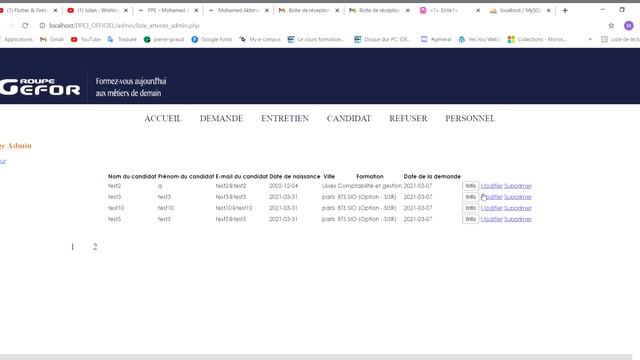
Task: Open the ENTRETIEN menu page
Action: click(x=285, y=118)
